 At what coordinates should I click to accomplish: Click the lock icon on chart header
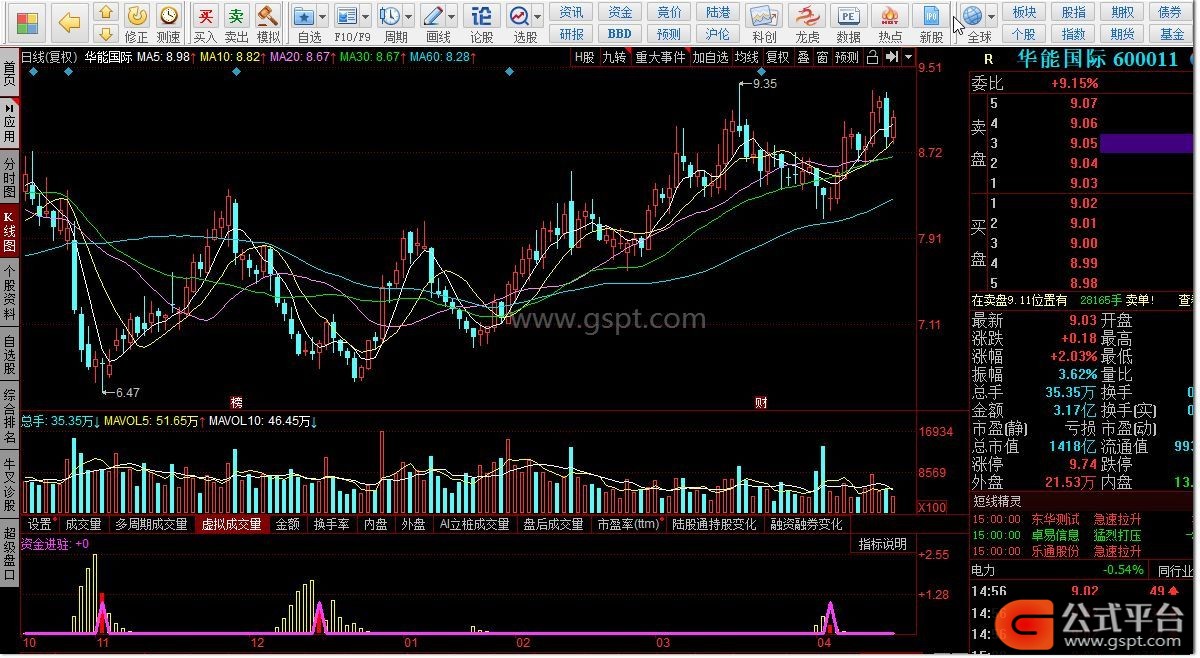point(873,58)
